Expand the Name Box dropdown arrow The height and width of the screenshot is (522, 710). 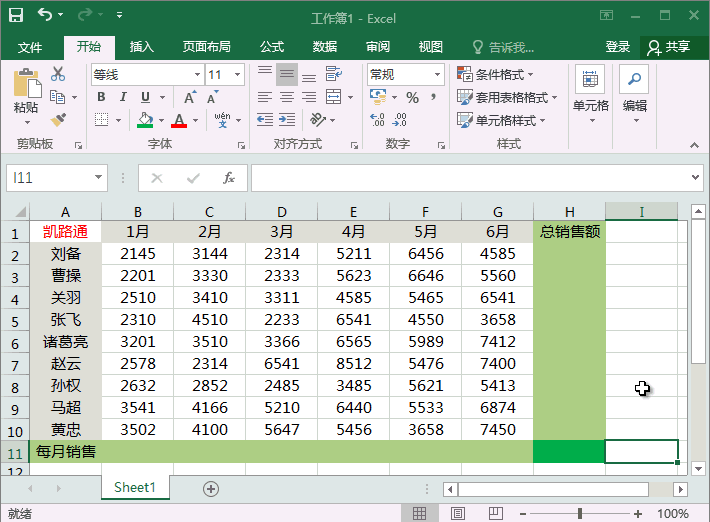tap(98, 178)
